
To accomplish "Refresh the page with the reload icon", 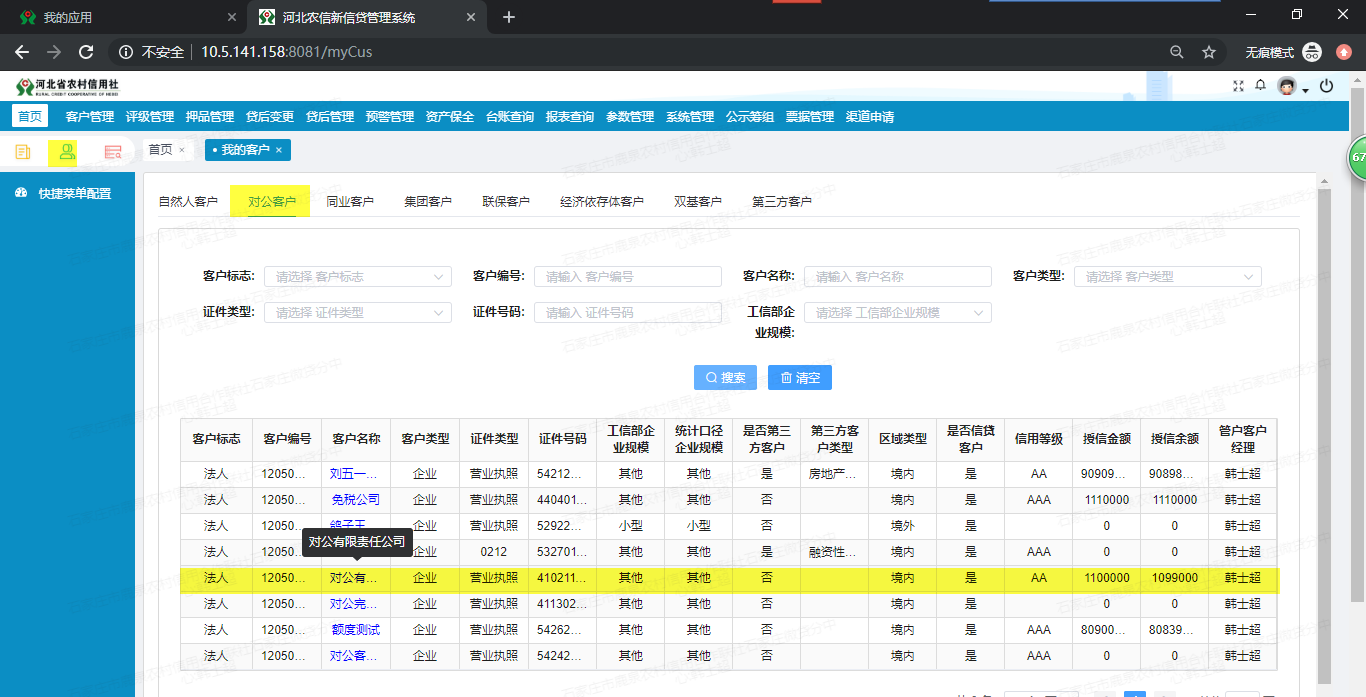I will coord(85,51).
